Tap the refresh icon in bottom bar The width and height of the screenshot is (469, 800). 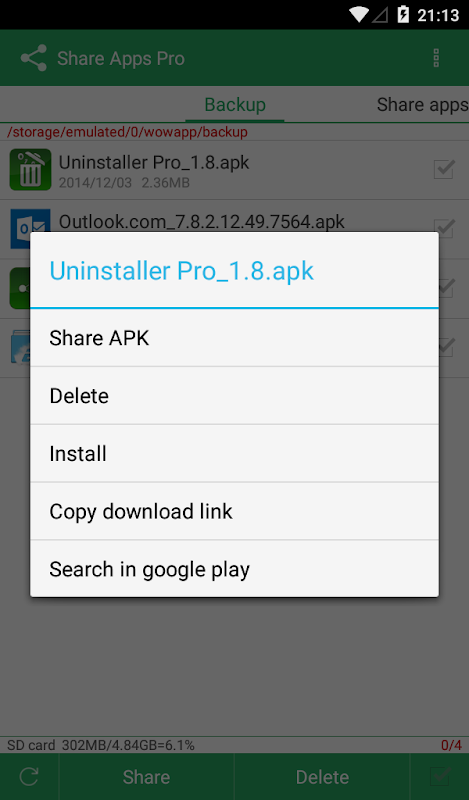(29, 777)
